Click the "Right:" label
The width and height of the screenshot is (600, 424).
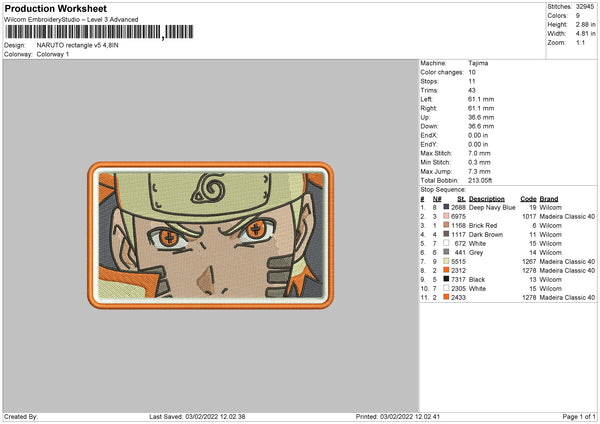click(428, 108)
